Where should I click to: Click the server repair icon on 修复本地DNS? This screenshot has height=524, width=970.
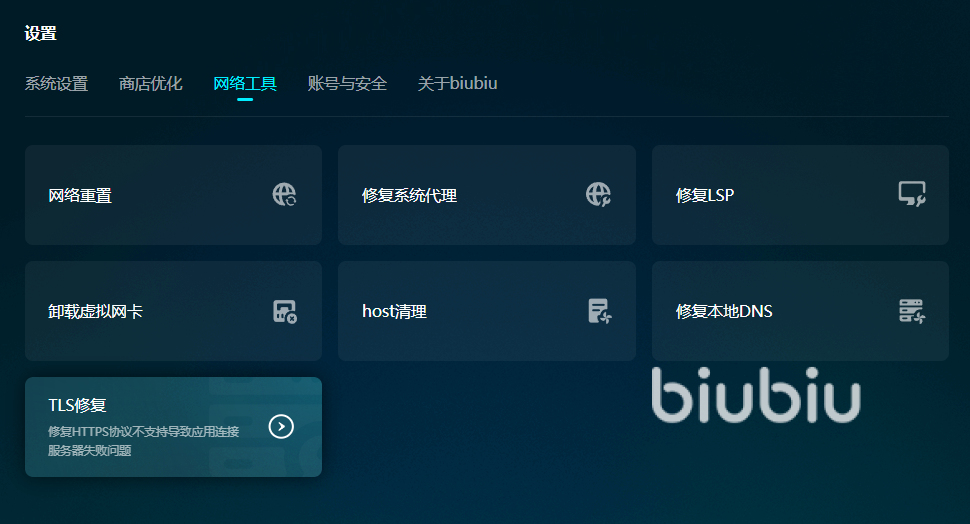(x=912, y=311)
